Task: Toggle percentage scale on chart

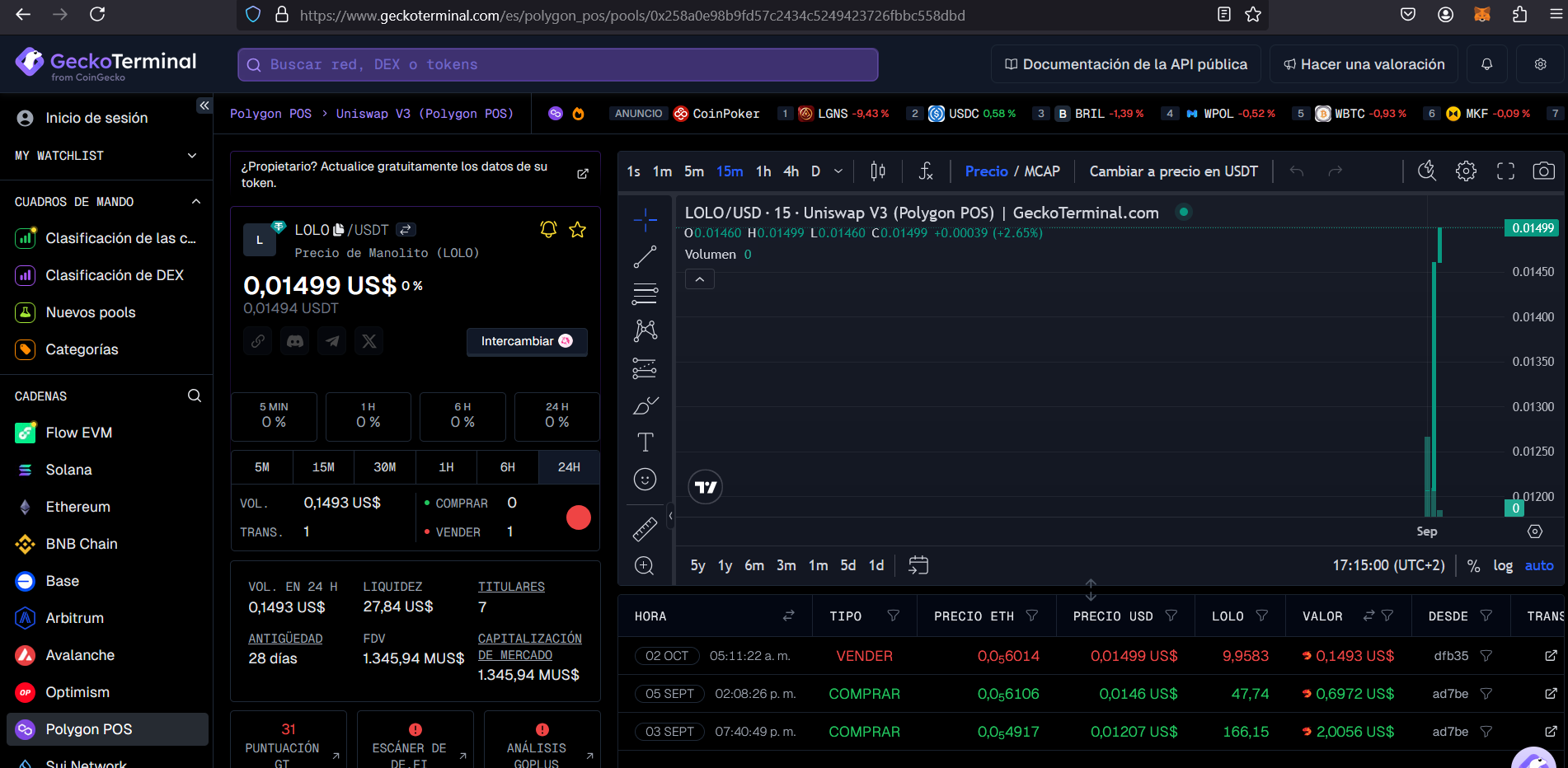Action: click(x=1473, y=565)
